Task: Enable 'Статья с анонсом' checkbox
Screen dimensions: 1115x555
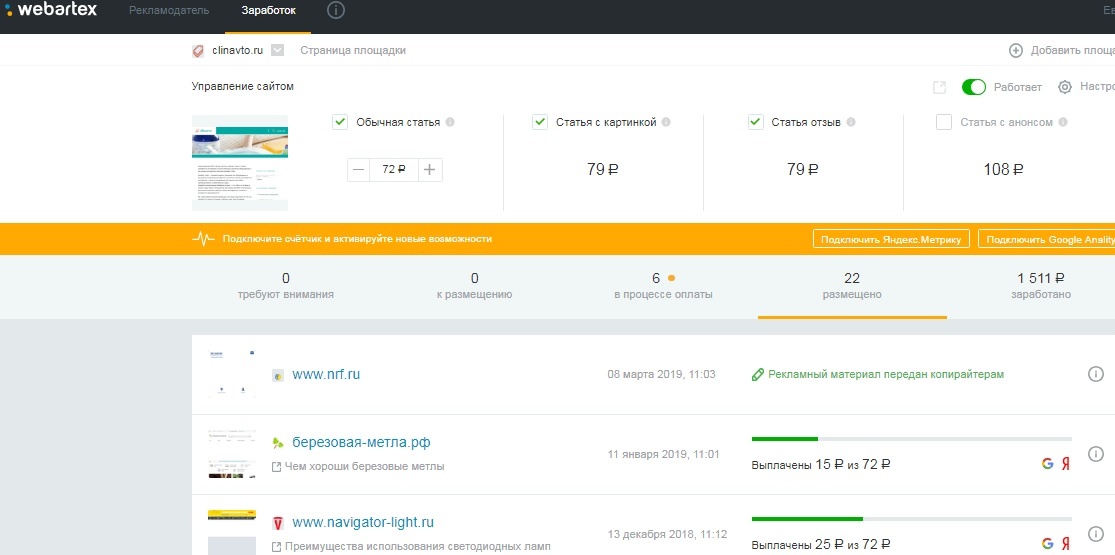Action: [x=944, y=122]
